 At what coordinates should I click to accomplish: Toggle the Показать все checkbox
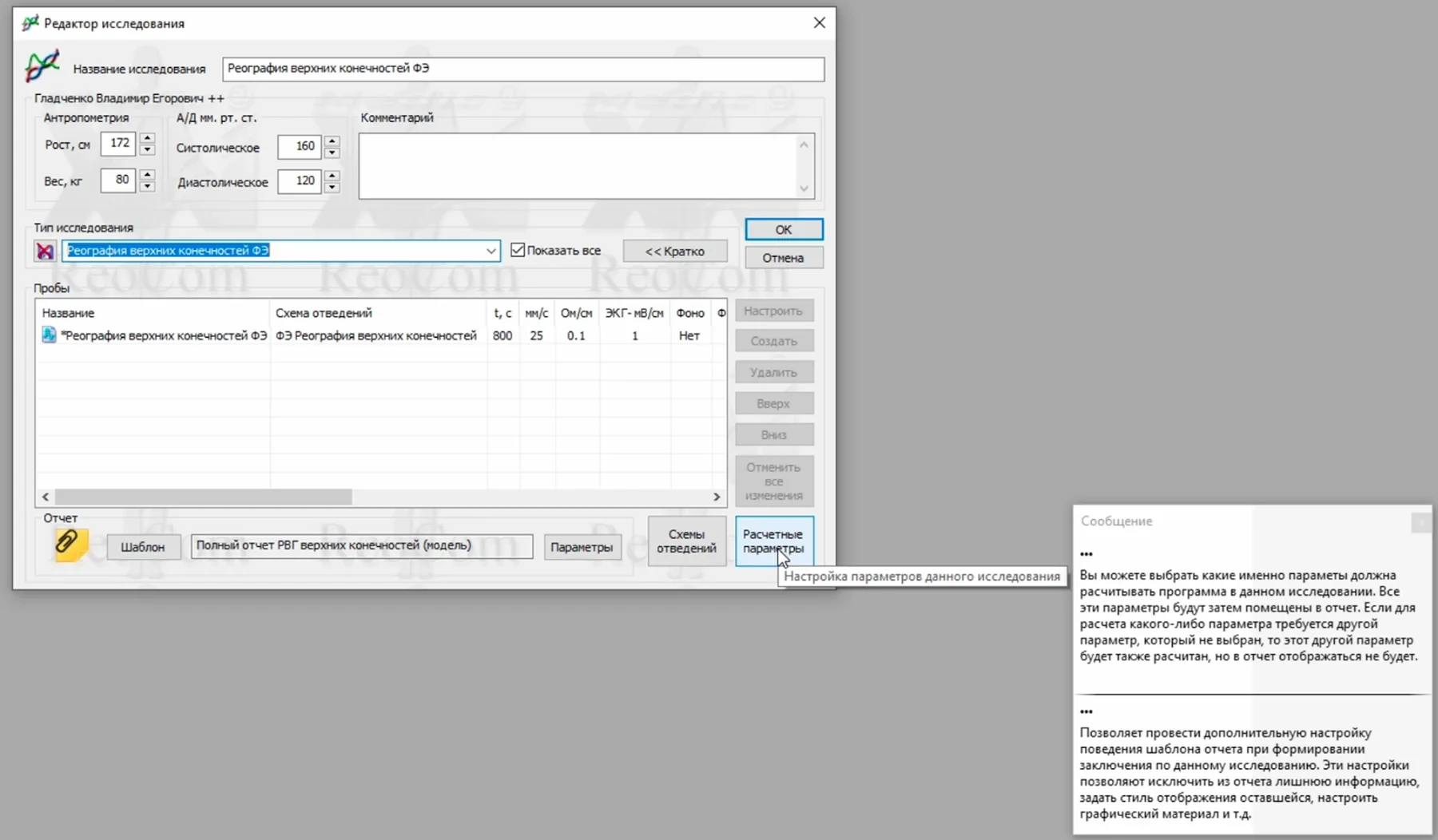[x=518, y=250]
